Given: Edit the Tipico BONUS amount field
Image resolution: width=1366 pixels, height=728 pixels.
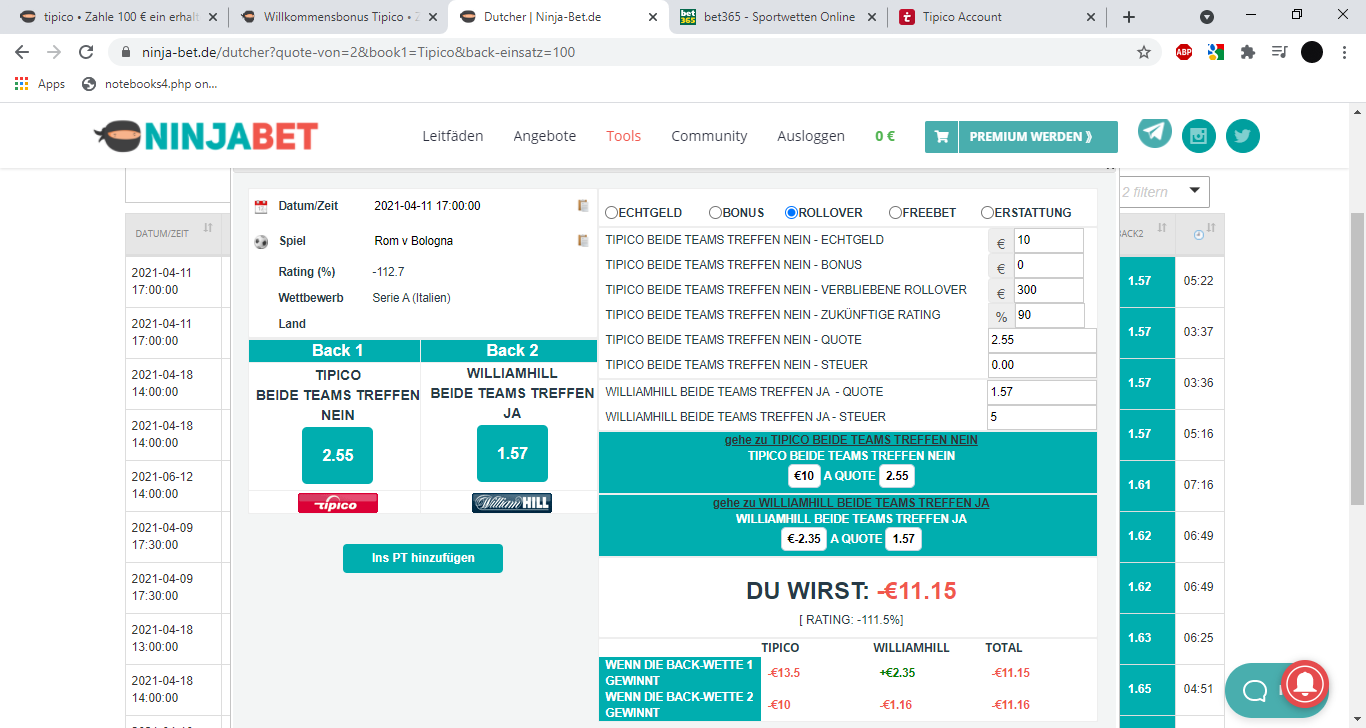Looking at the screenshot, I should click(x=1049, y=266).
